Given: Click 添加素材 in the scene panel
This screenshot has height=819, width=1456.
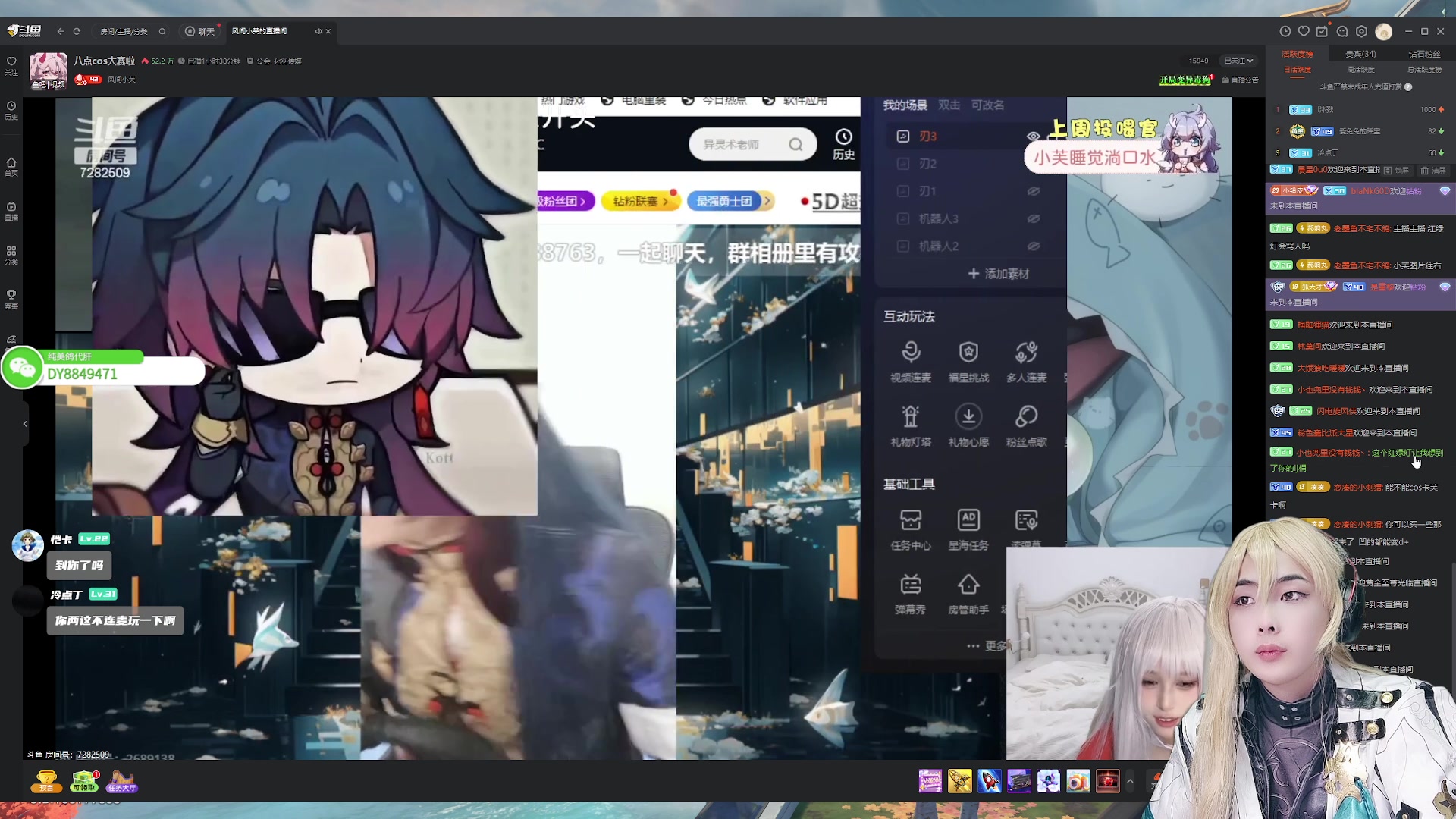Looking at the screenshot, I should click(998, 274).
